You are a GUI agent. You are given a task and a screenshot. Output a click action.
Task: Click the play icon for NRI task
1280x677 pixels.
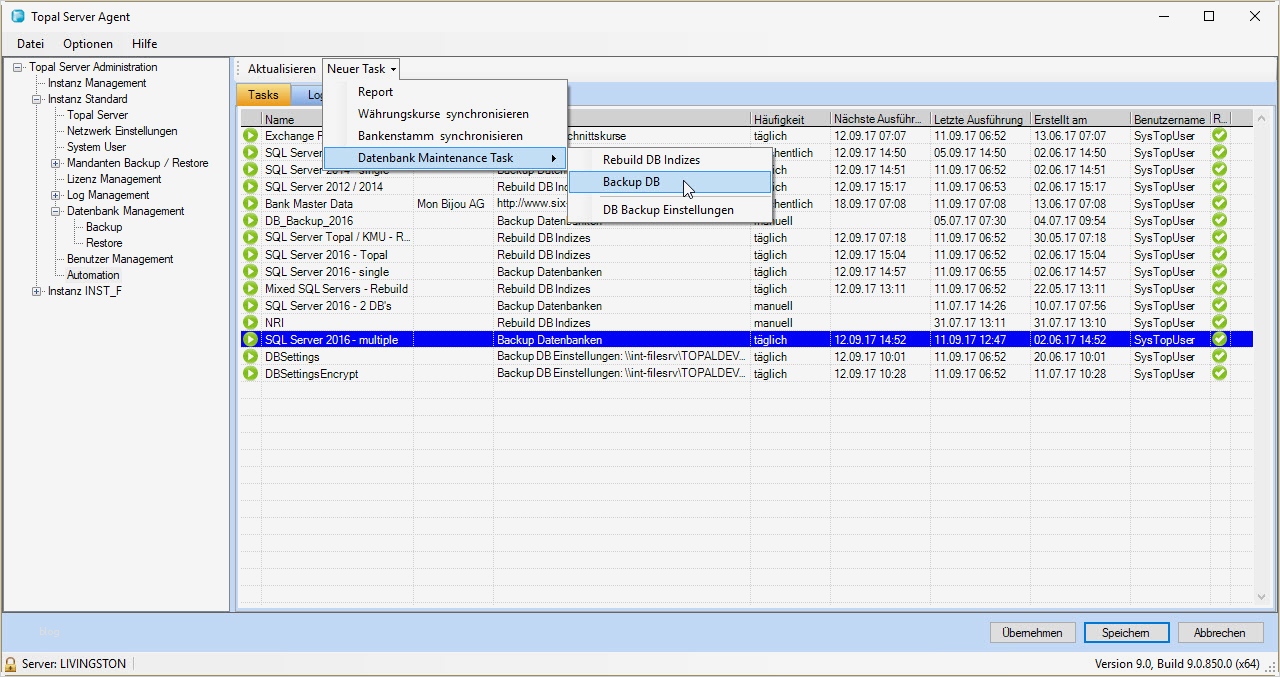(x=250, y=323)
